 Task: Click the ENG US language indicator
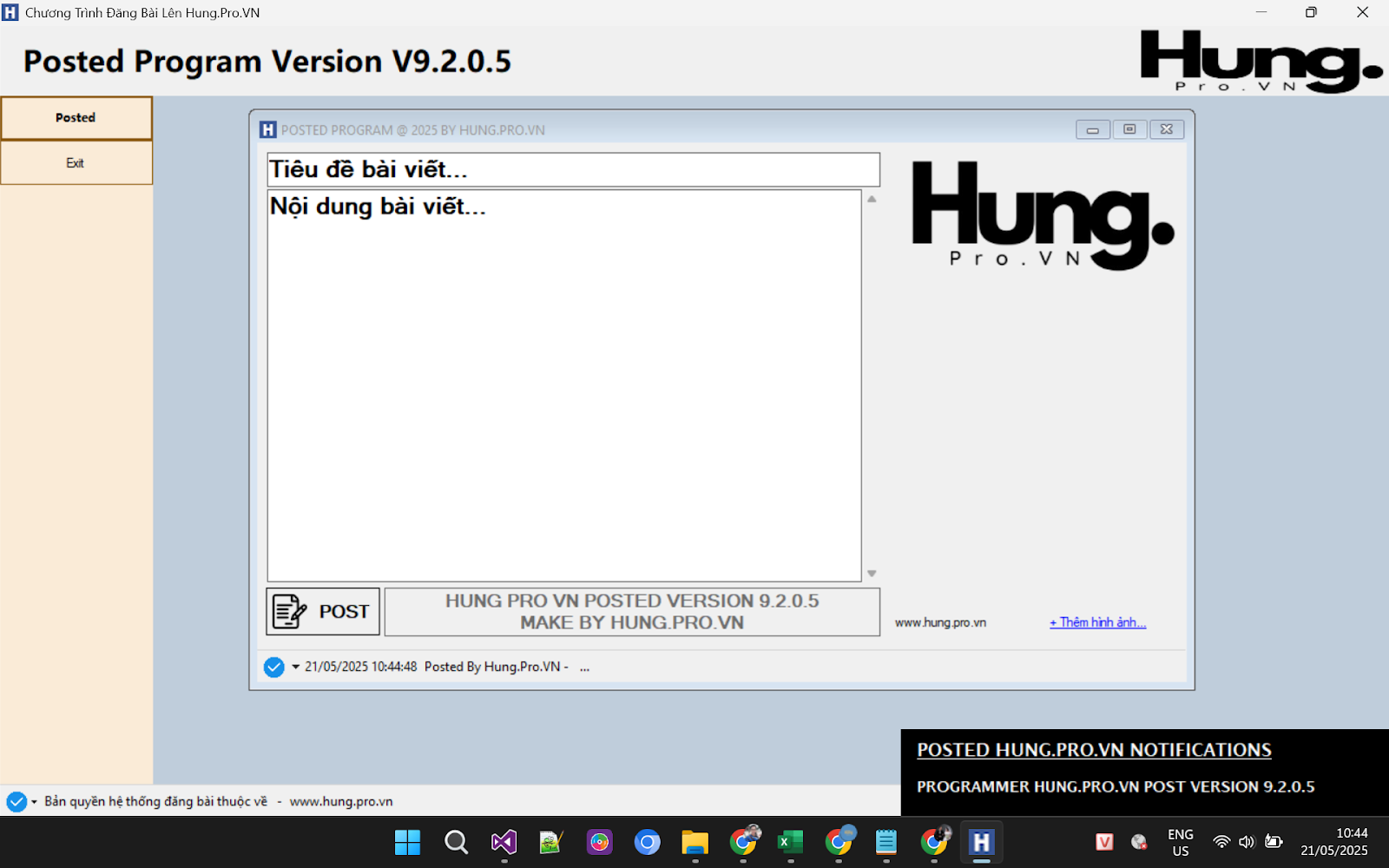(x=1180, y=842)
